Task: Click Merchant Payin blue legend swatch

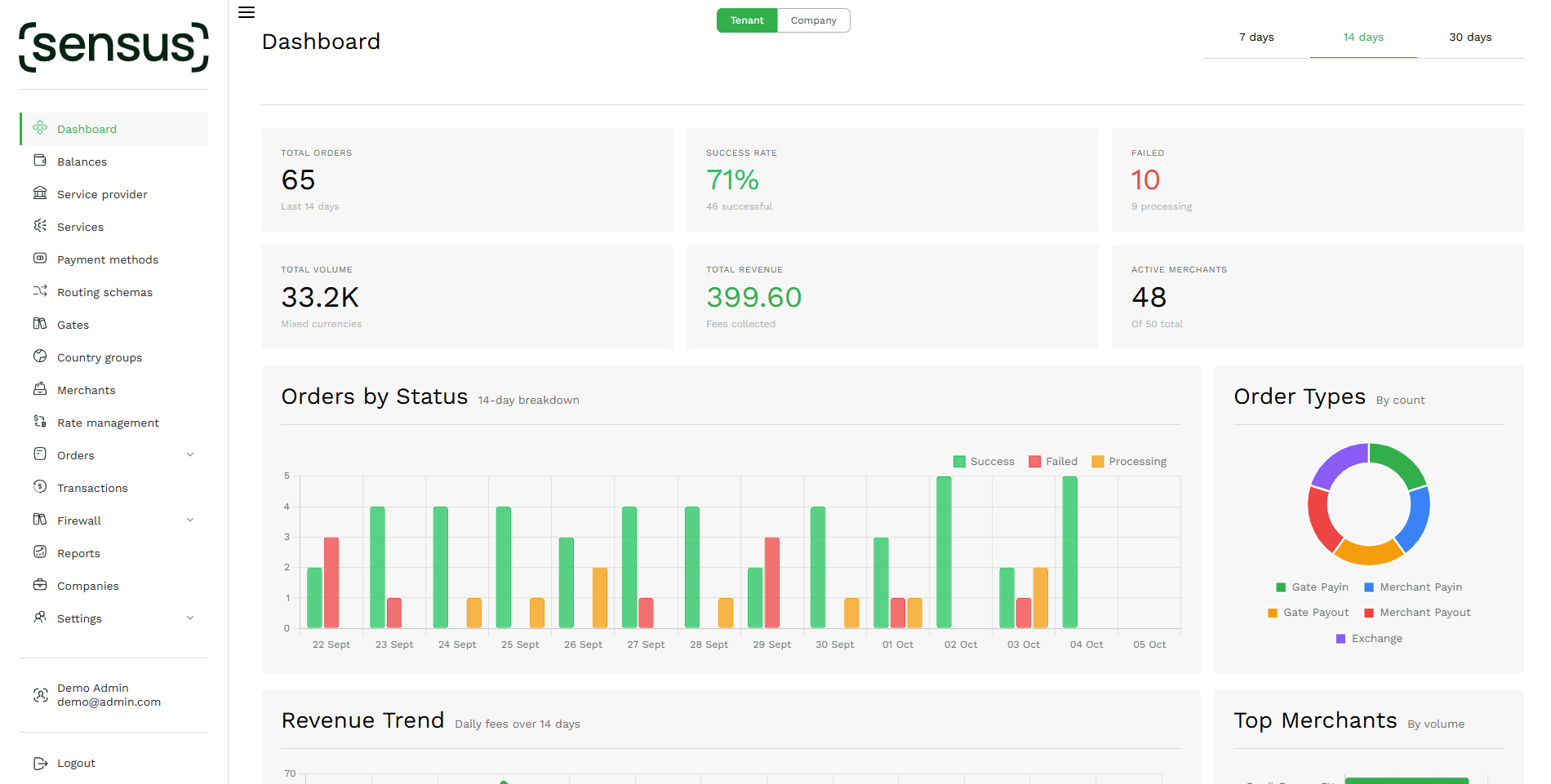Action: click(x=1369, y=587)
